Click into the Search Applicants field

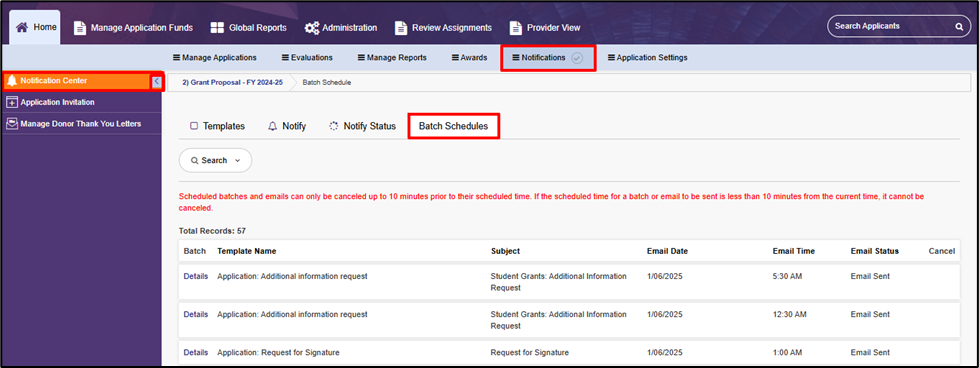click(x=892, y=26)
